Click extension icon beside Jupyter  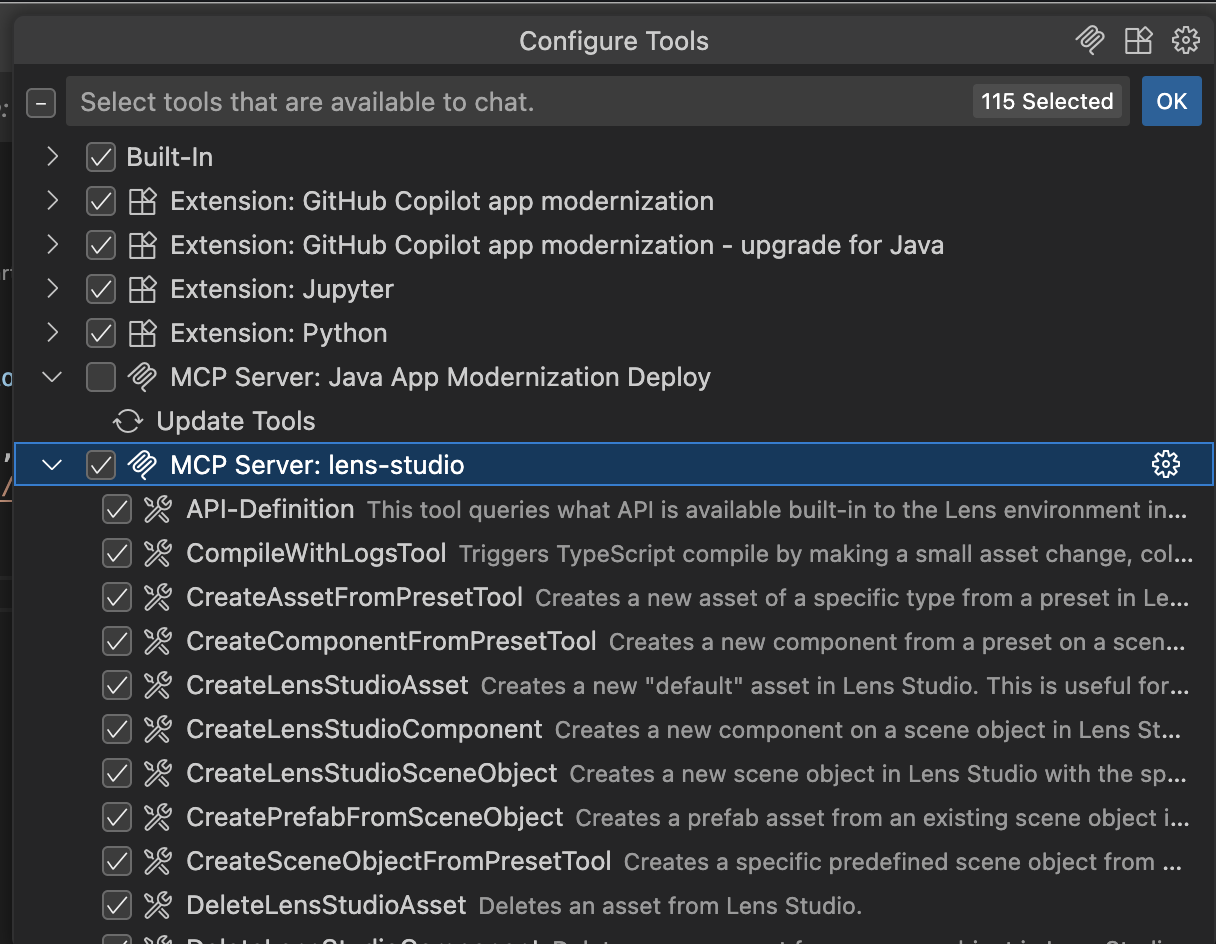tap(143, 289)
